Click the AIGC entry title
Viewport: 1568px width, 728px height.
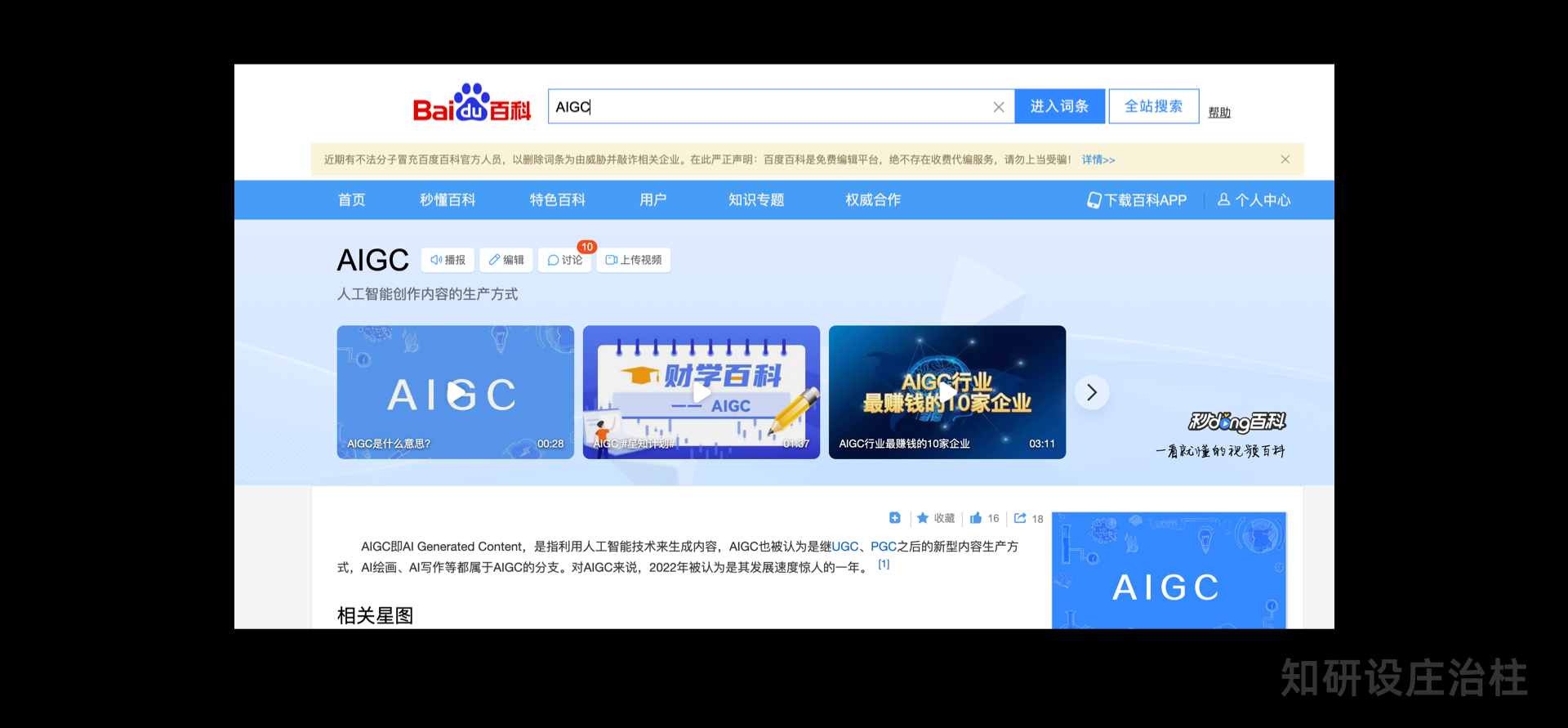click(x=373, y=260)
